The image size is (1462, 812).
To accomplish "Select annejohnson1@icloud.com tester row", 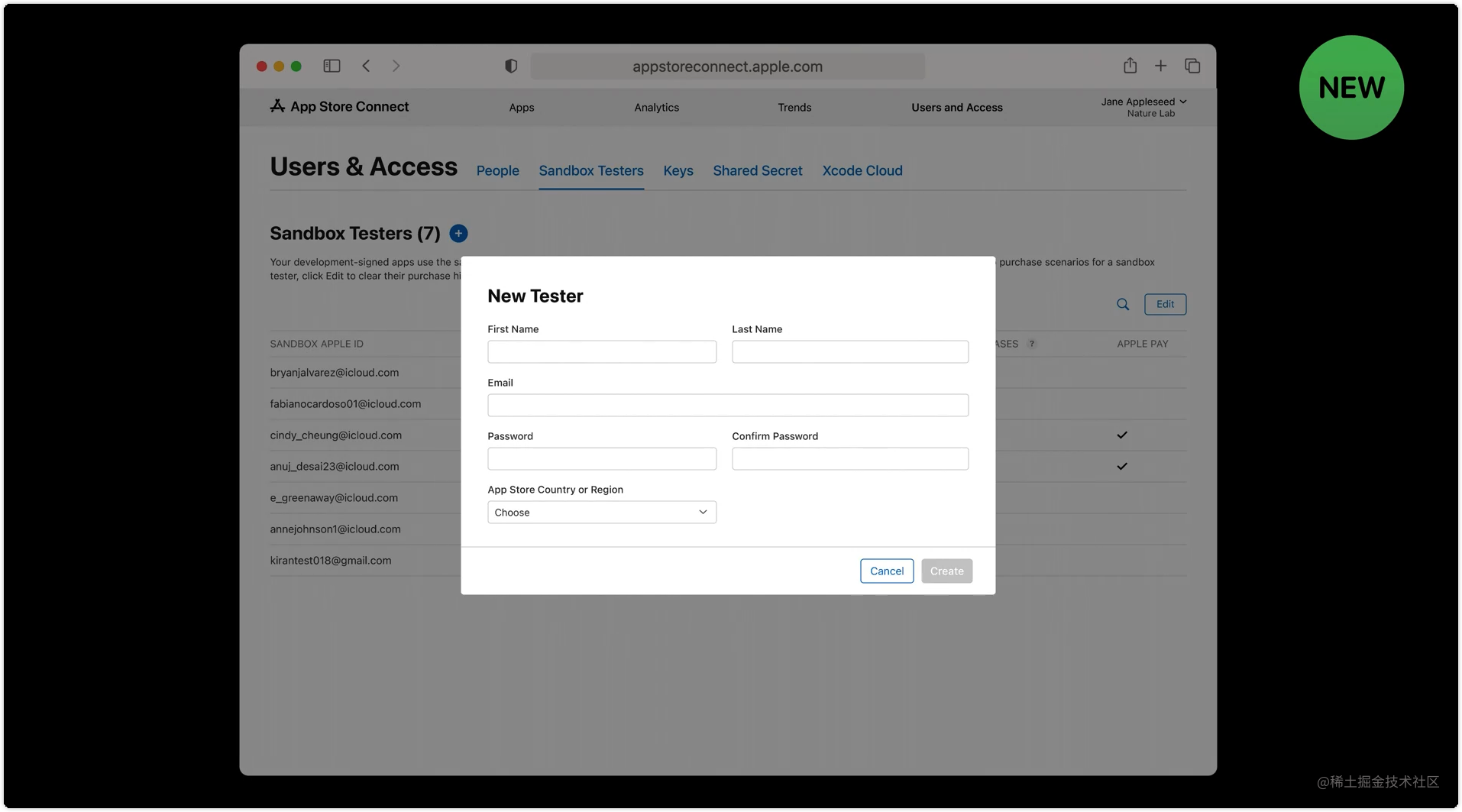I will coord(728,529).
